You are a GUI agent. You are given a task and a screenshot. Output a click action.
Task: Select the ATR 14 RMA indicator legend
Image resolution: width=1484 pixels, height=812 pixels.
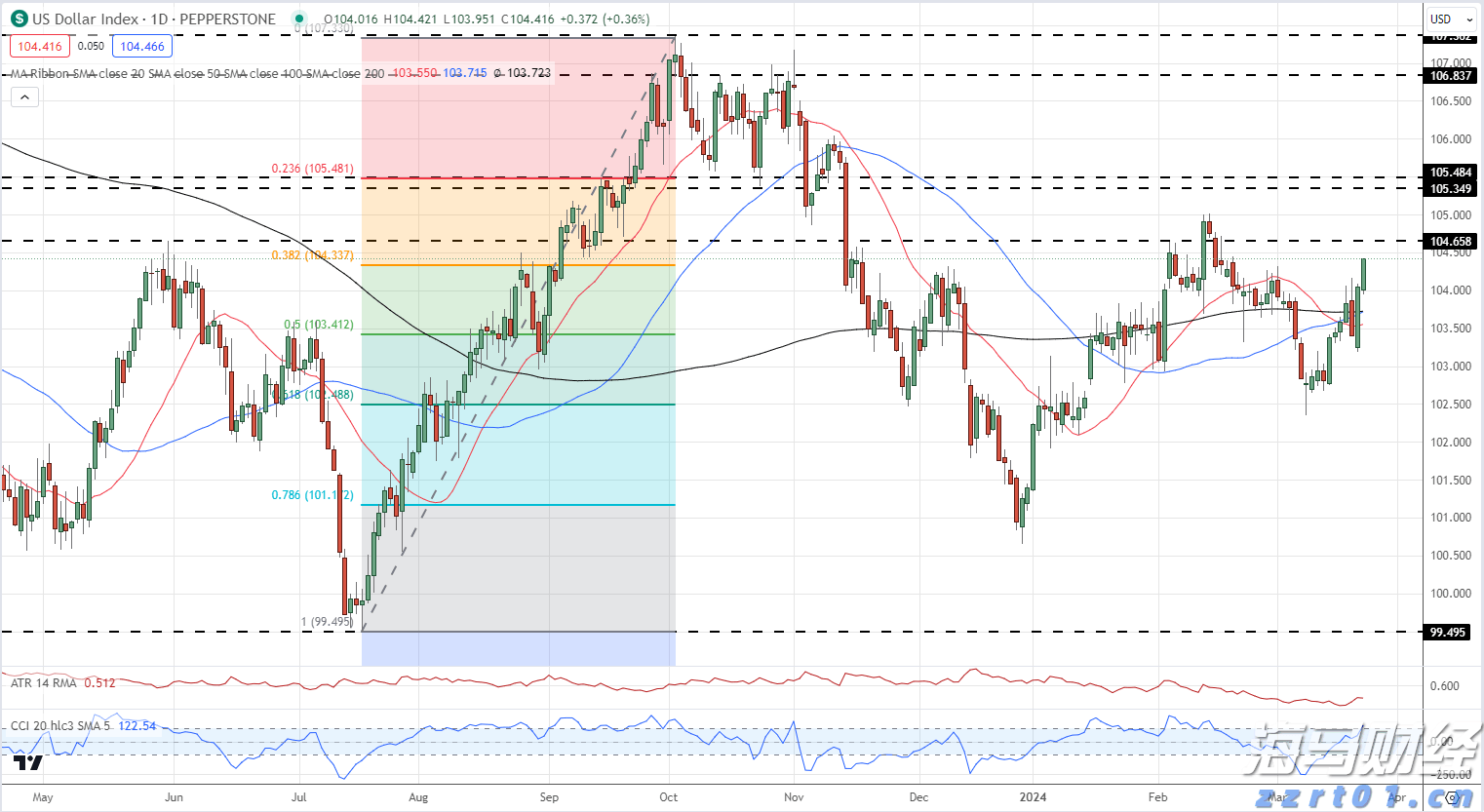[x=43, y=683]
